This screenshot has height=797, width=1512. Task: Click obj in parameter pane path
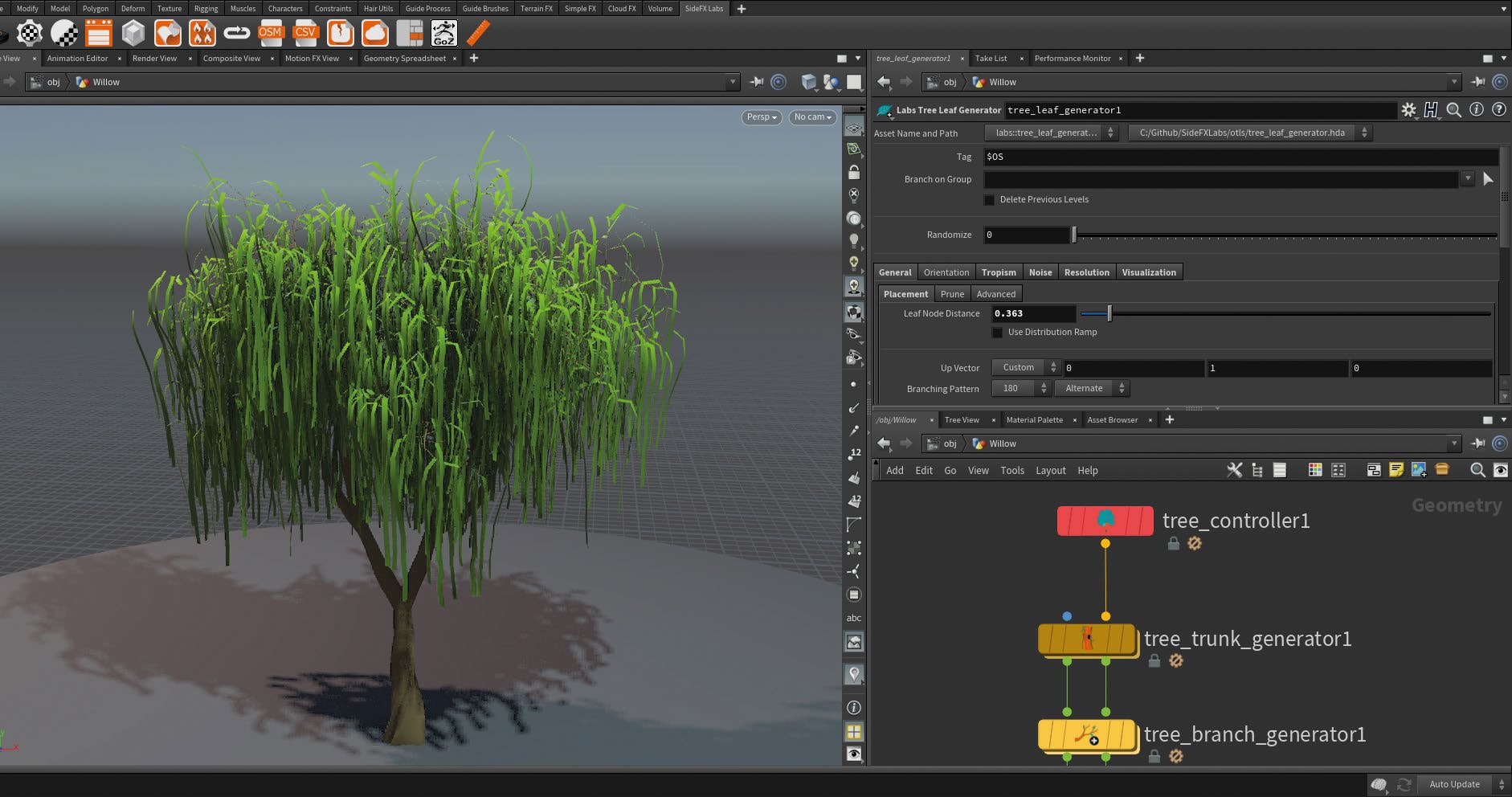tap(950, 82)
